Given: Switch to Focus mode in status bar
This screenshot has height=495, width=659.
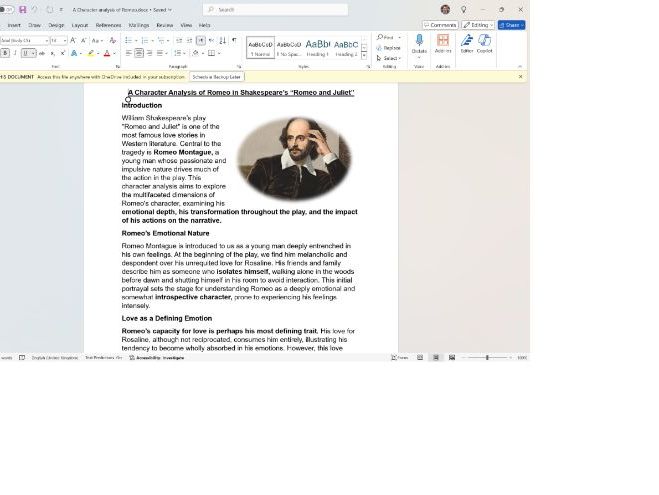Looking at the screenshot, I should [x=400, y=358].
